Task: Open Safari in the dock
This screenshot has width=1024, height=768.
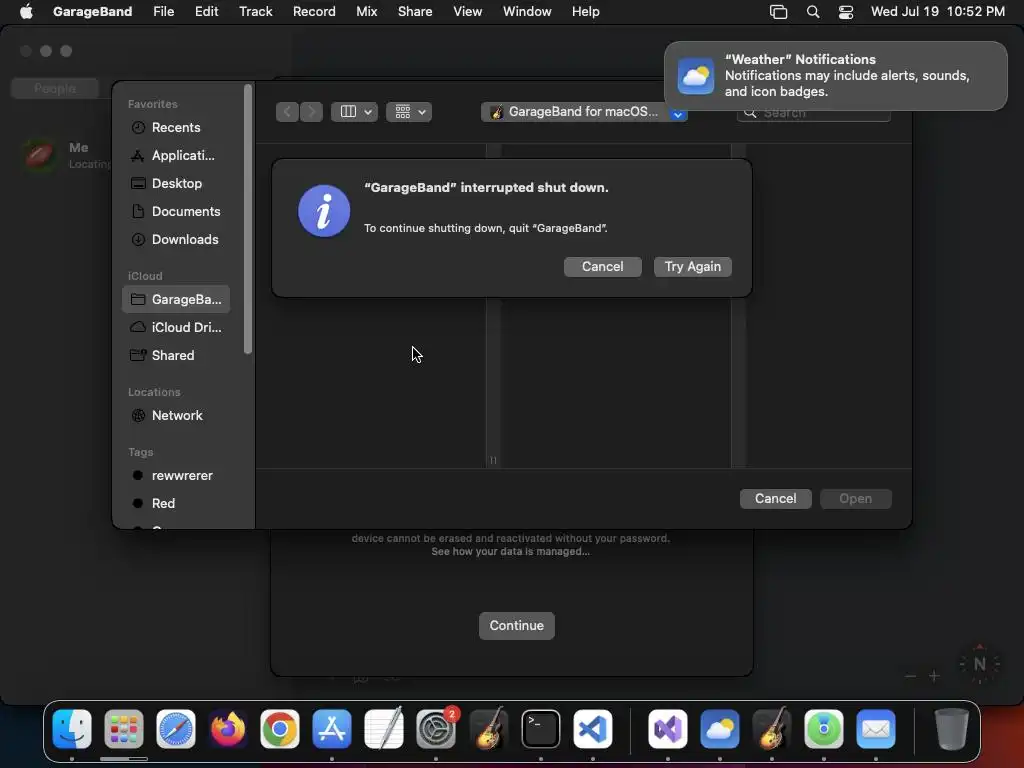Action: (176, 729)
